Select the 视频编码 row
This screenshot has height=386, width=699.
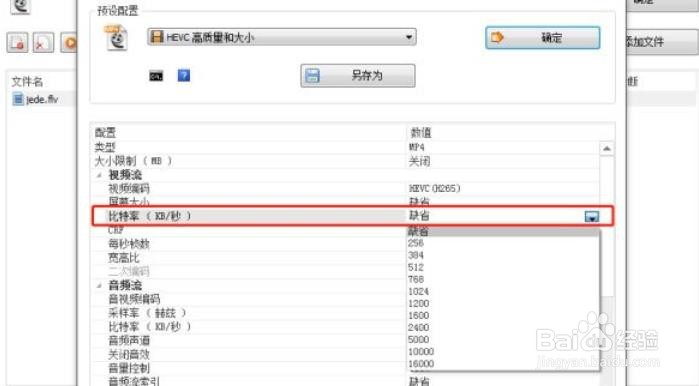[x=129, y=189]
